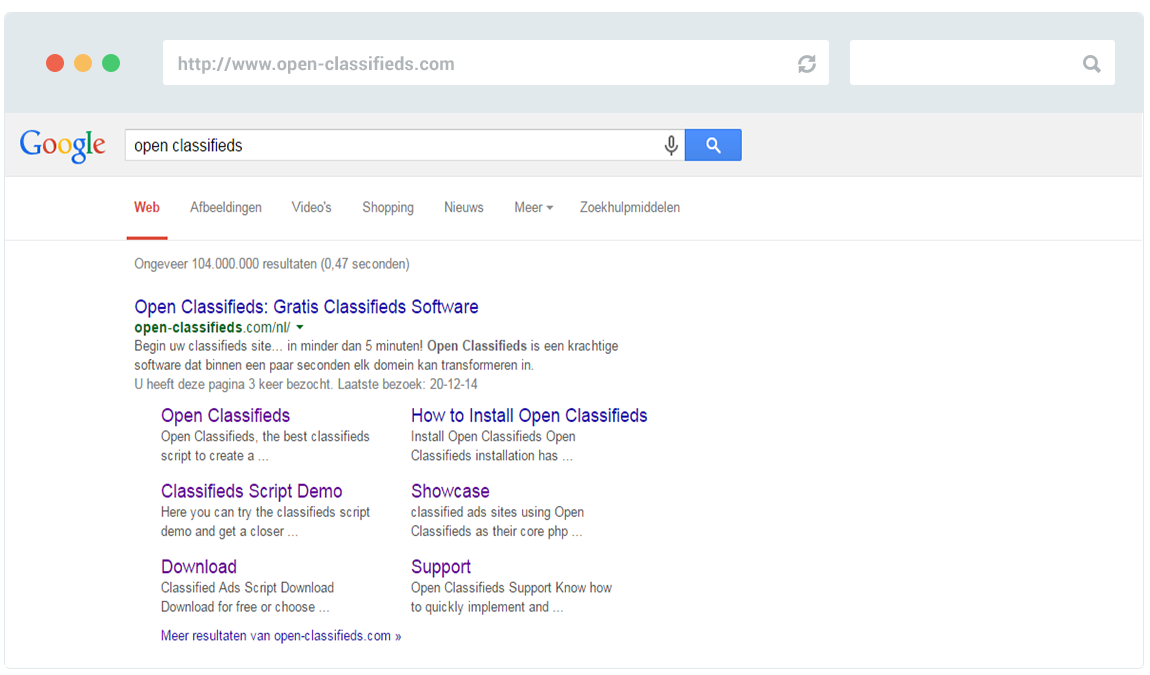Open 'How to Install Open Classifieds' sitelink
Screen dimensions: 1150x675
(x=529, y=415)
